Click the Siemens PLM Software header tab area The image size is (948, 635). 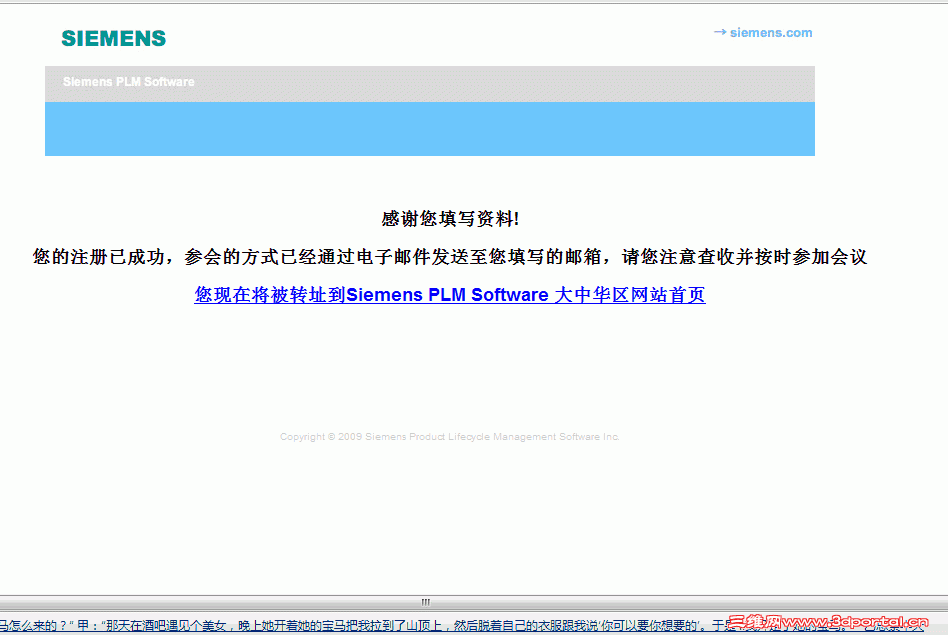tap(429, 82)
